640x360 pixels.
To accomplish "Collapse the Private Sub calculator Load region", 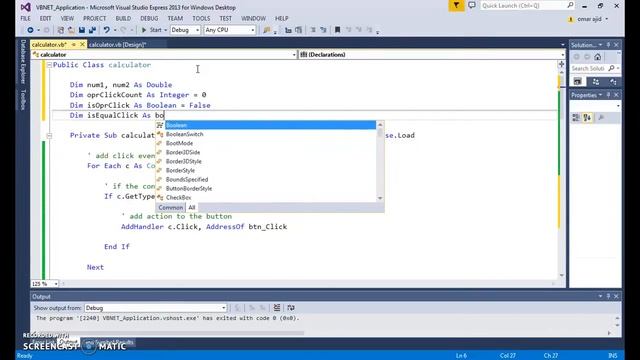I will [49, 136].
